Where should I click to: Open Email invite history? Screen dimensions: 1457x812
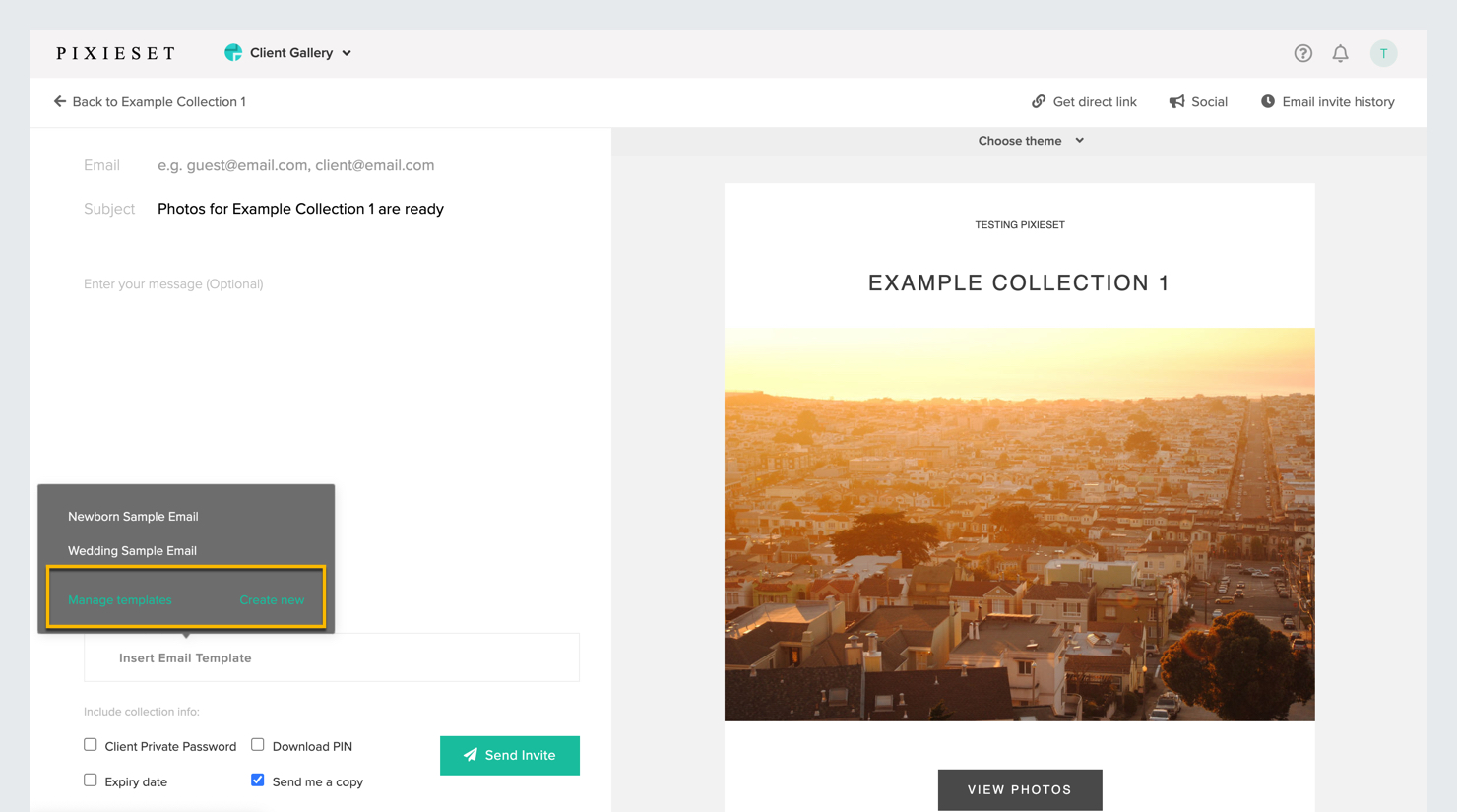(x=1327, y=101)
